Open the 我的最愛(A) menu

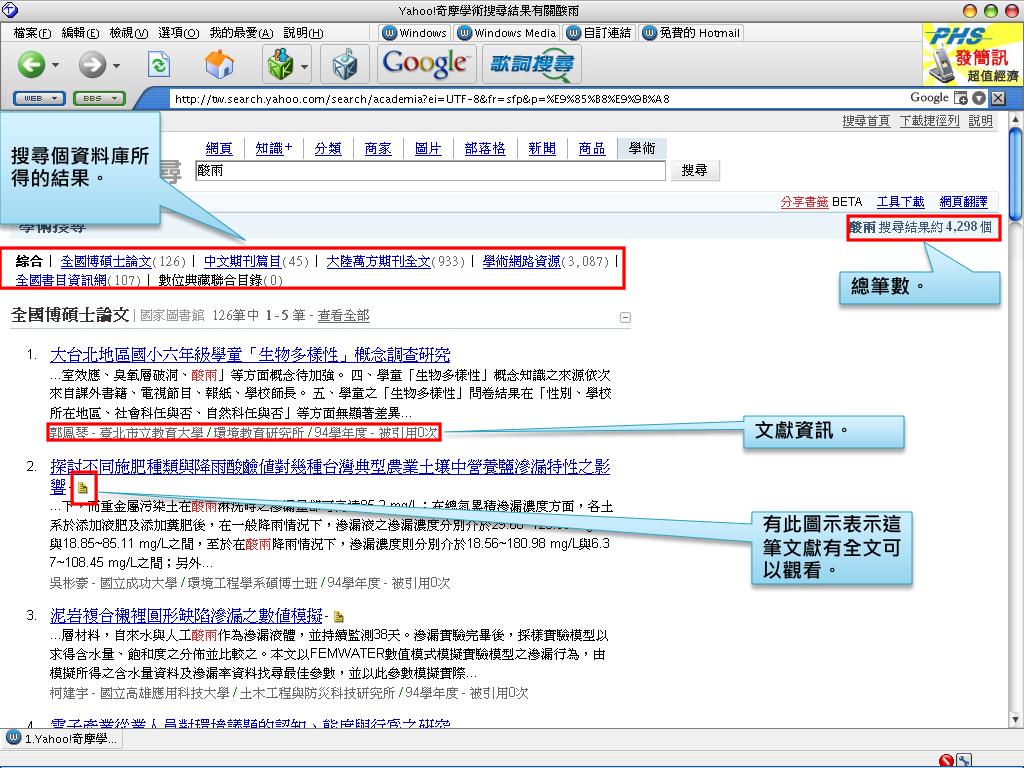pyautogui.click(x=241, y=33)
